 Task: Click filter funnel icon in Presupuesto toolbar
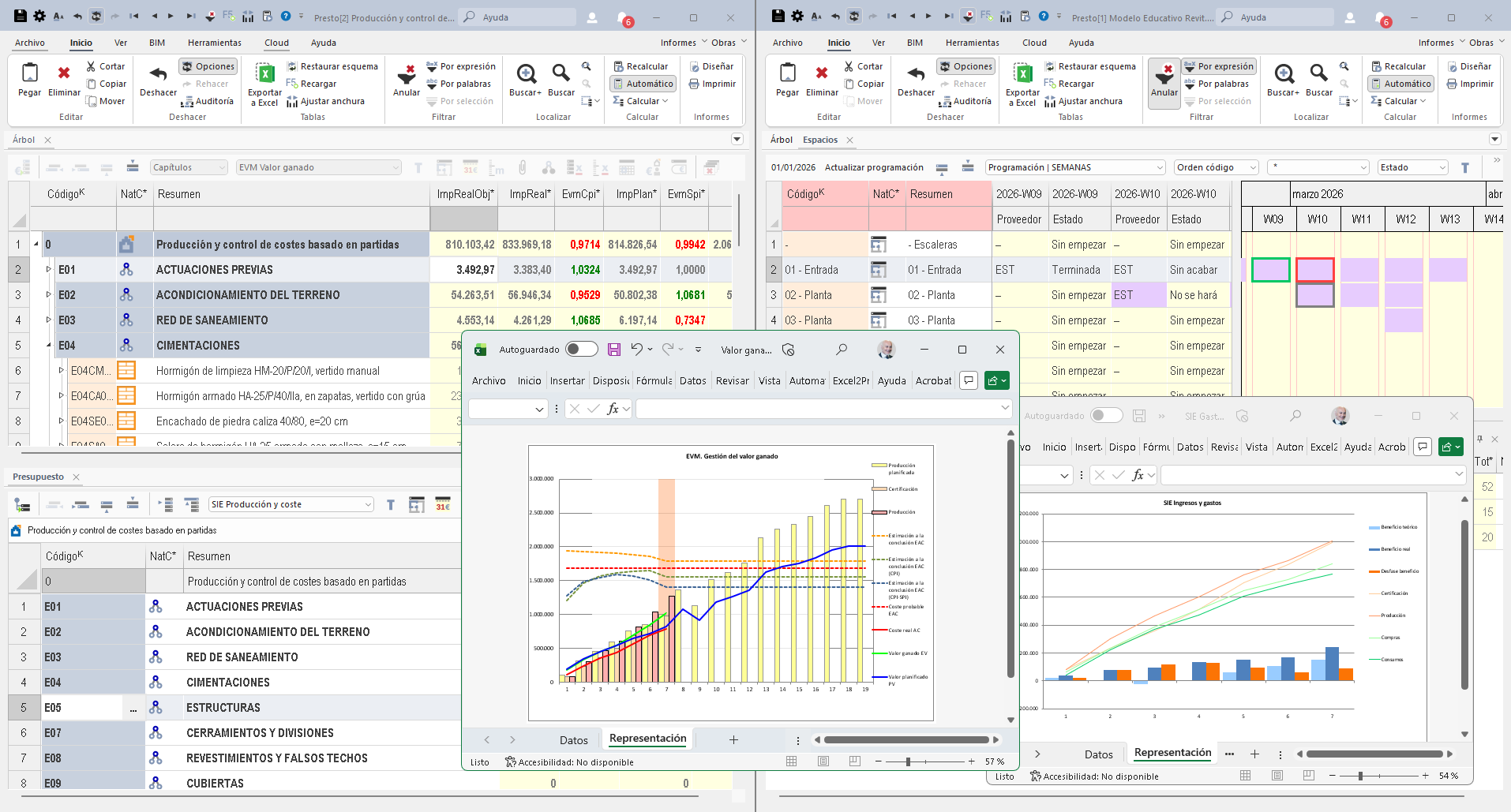[391, 504]
